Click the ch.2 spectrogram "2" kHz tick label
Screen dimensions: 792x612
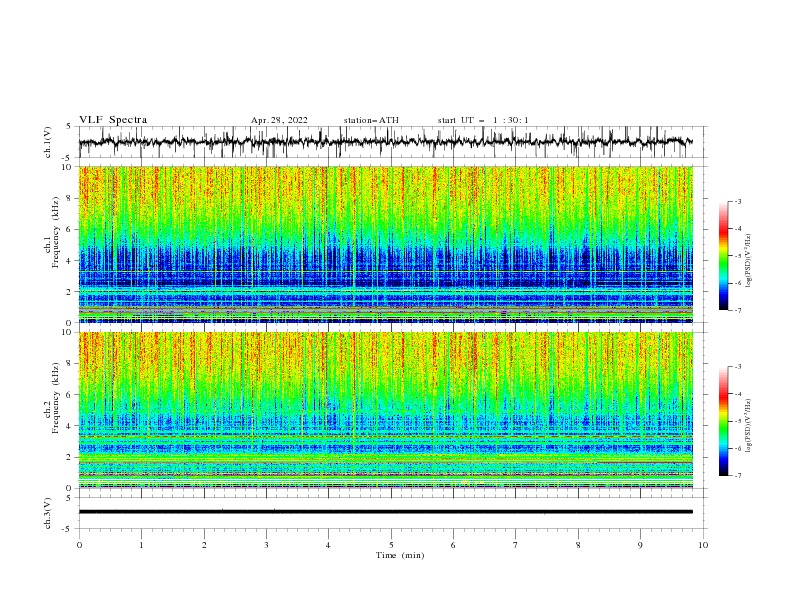(x=70, y=457)
